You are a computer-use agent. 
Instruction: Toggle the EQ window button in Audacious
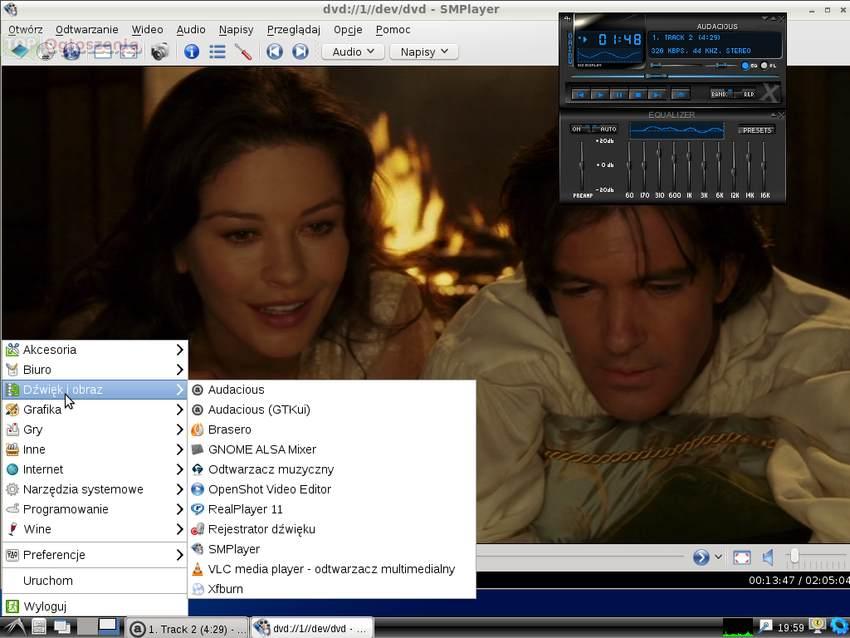(747, 66)
